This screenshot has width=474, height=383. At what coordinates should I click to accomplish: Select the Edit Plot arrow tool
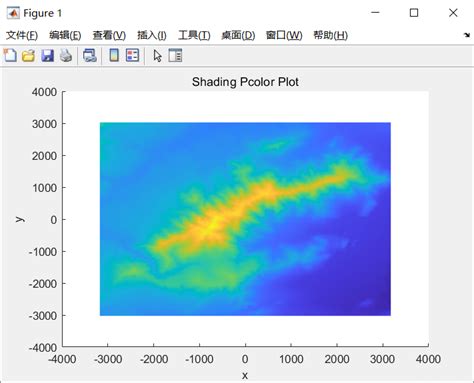157,56
